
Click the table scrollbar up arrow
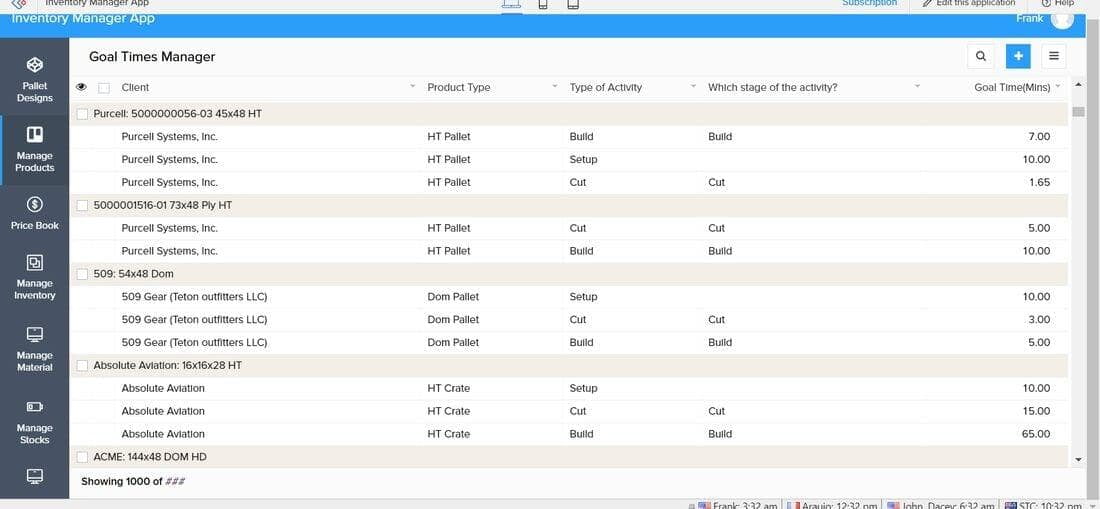(x=1078, y=85)
